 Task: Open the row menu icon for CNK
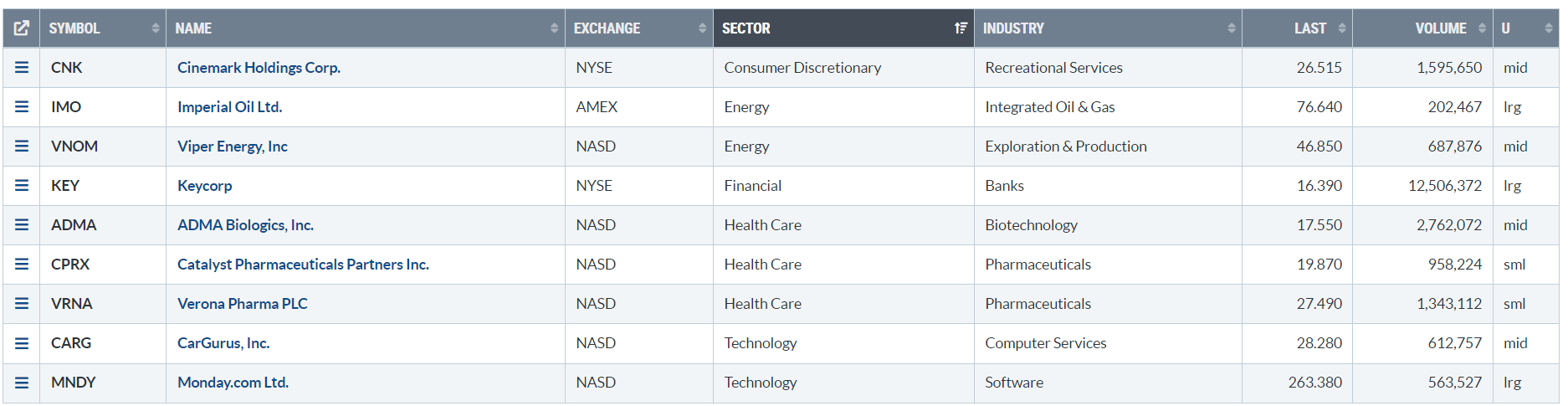pyautogui.click(x=22, y=68)
